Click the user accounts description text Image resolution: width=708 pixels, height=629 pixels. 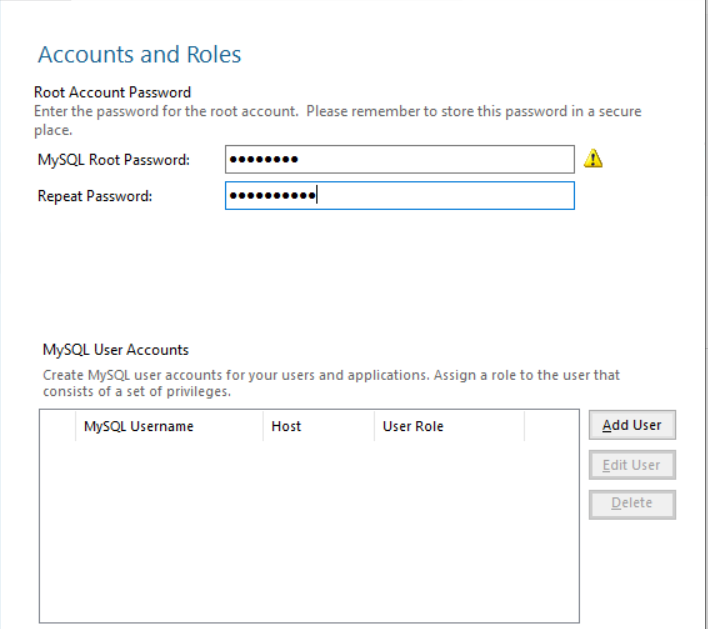pyautogui.click(x=330, y=376)
